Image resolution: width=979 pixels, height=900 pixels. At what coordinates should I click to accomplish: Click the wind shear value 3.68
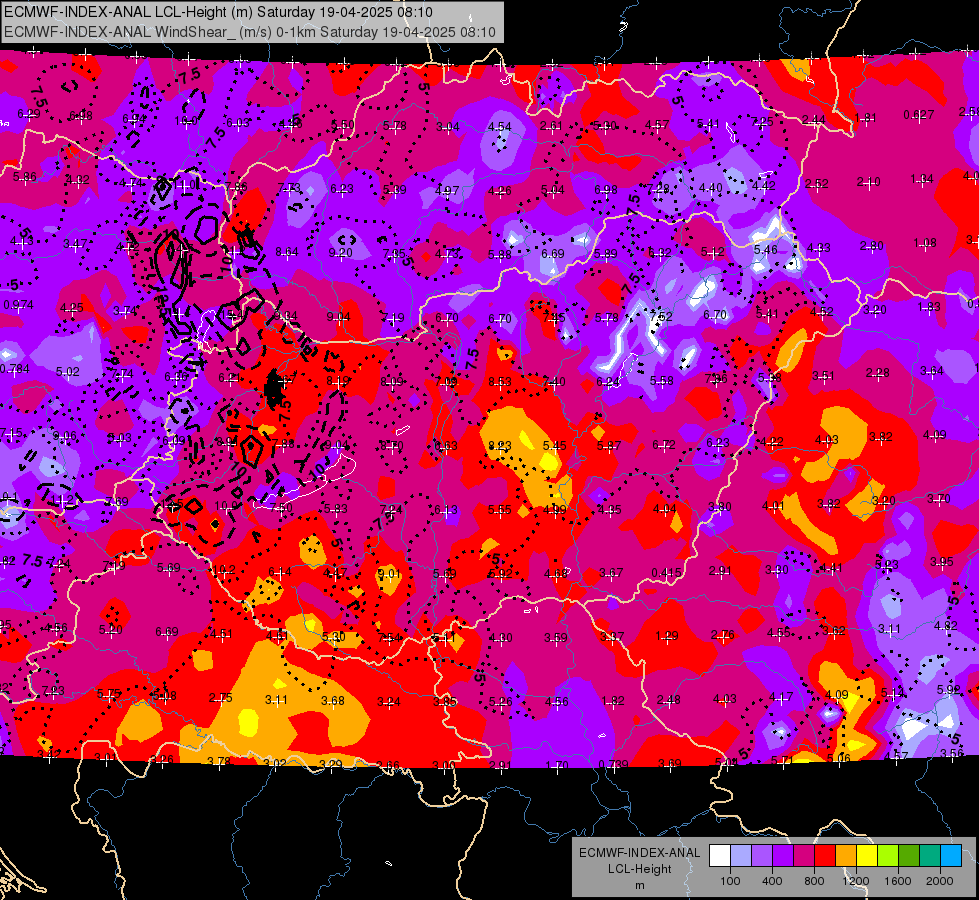333,701
